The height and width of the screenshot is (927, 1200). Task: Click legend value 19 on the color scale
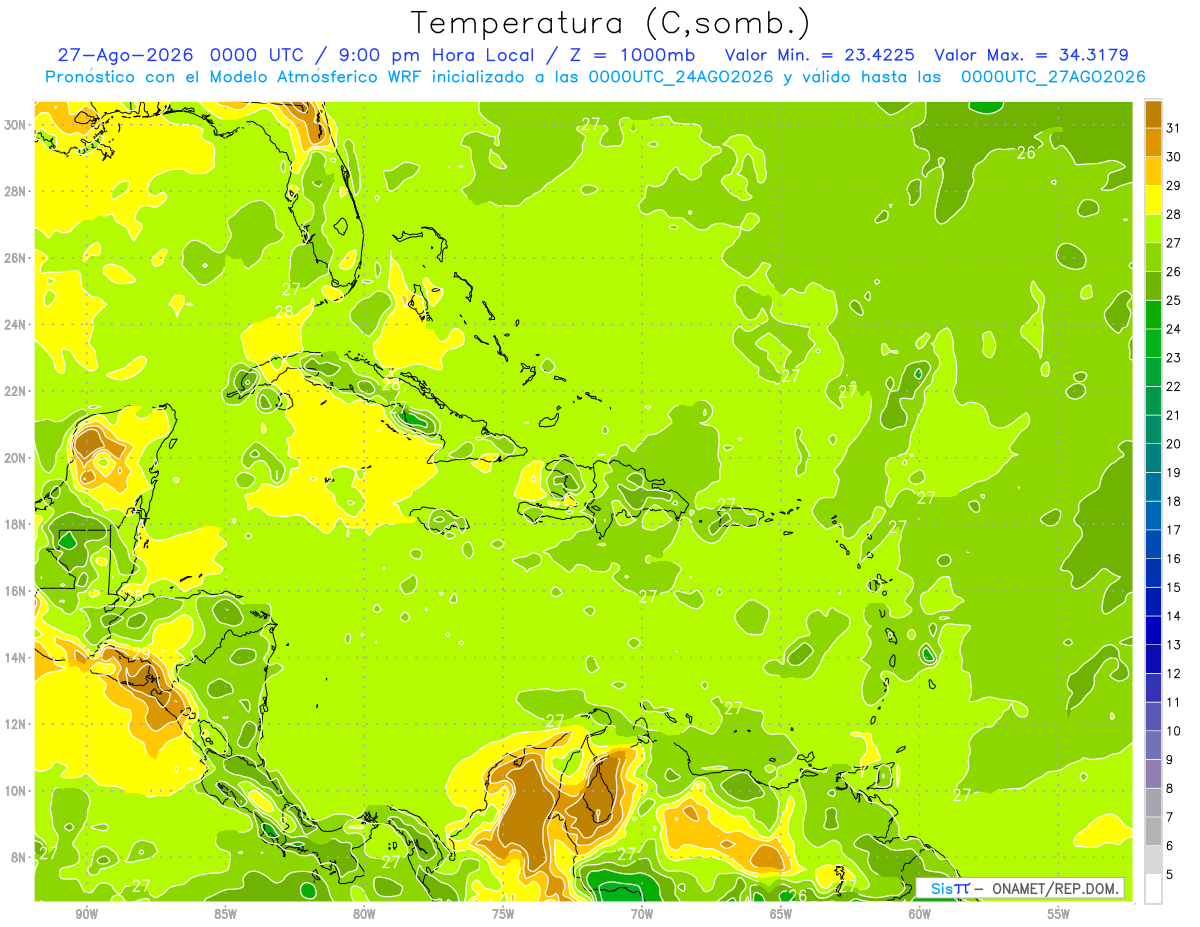[x=1174, y=472]
